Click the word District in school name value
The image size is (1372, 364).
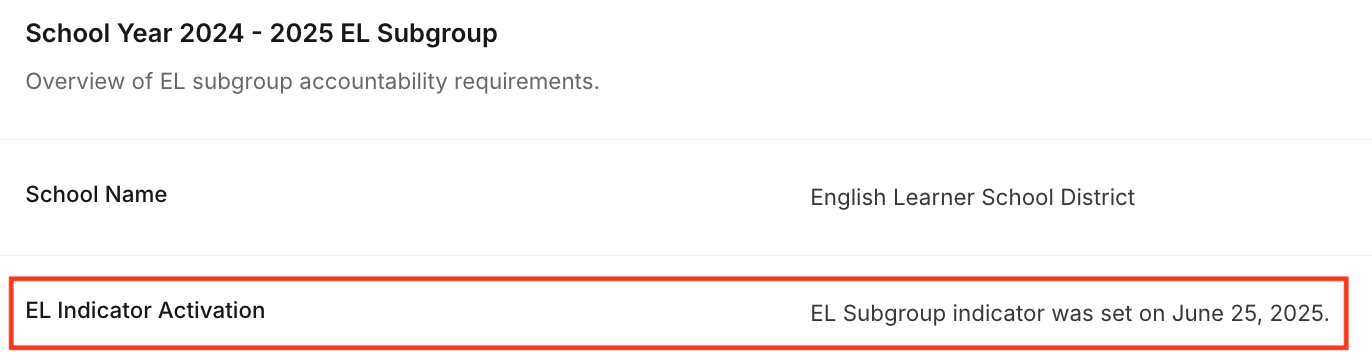tap(1100, 197)
